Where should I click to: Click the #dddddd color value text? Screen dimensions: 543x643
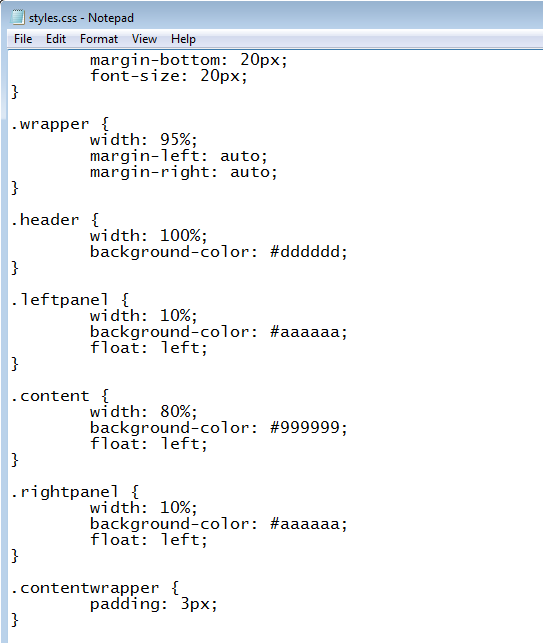pos(308,252)
